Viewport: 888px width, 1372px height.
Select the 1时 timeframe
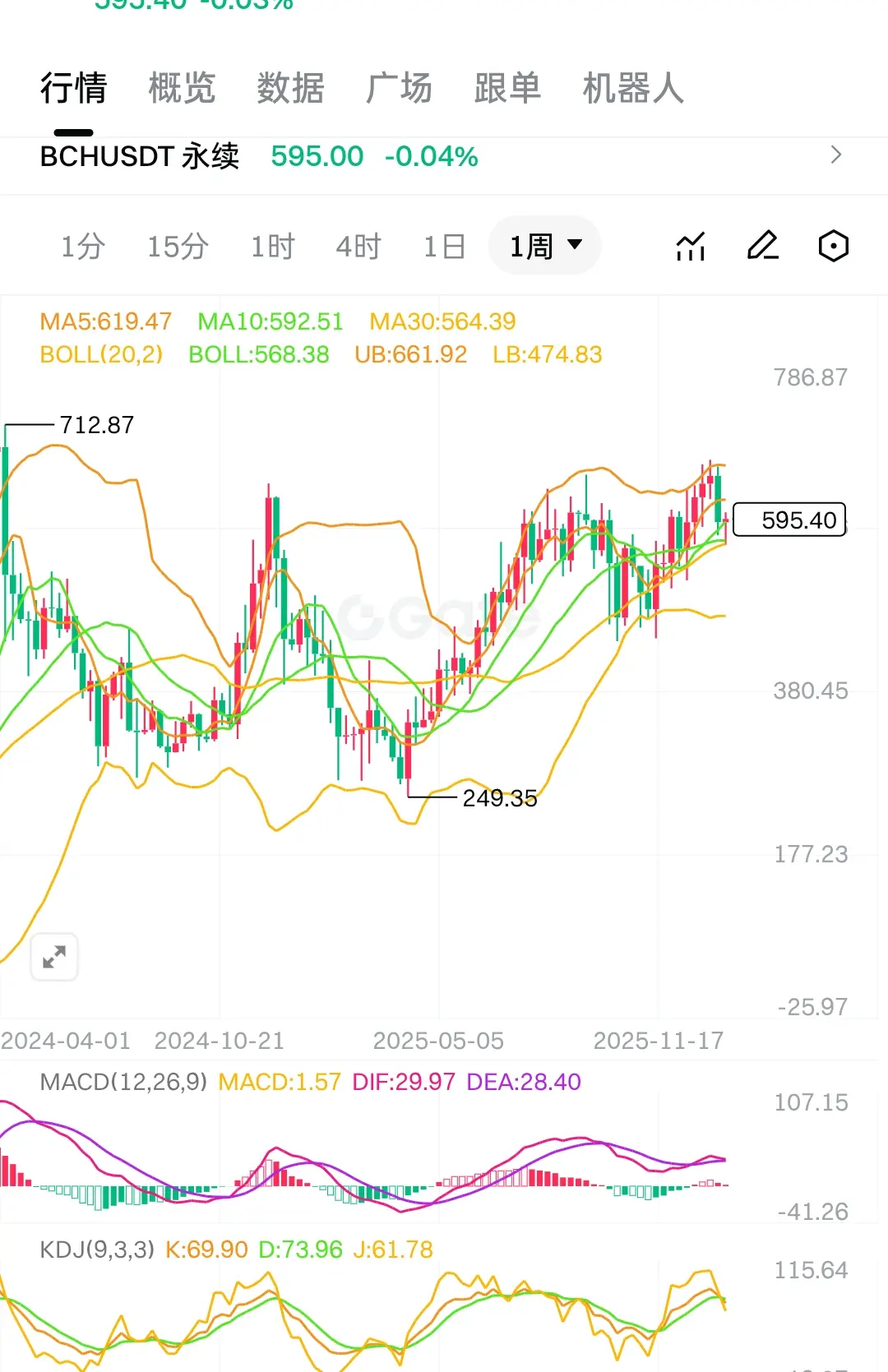pyautogui.click(x=272, y=246)
